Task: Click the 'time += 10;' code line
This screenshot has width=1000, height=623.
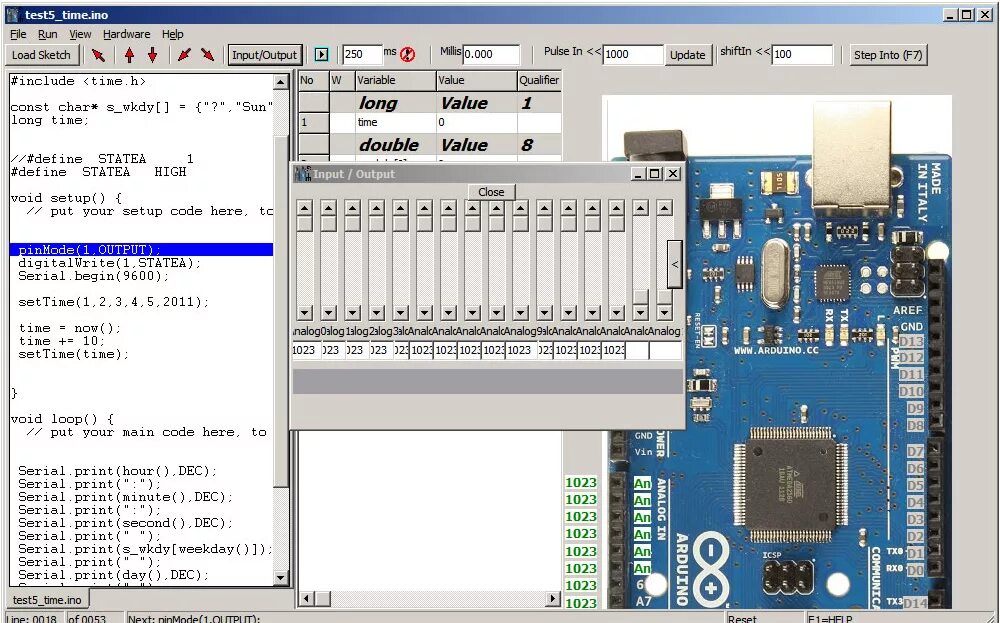Action: click(x=62, y=341)
